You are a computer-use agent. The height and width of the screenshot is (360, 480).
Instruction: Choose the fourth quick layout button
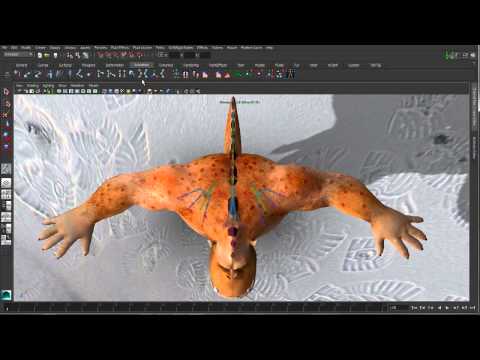coord(6,217)
